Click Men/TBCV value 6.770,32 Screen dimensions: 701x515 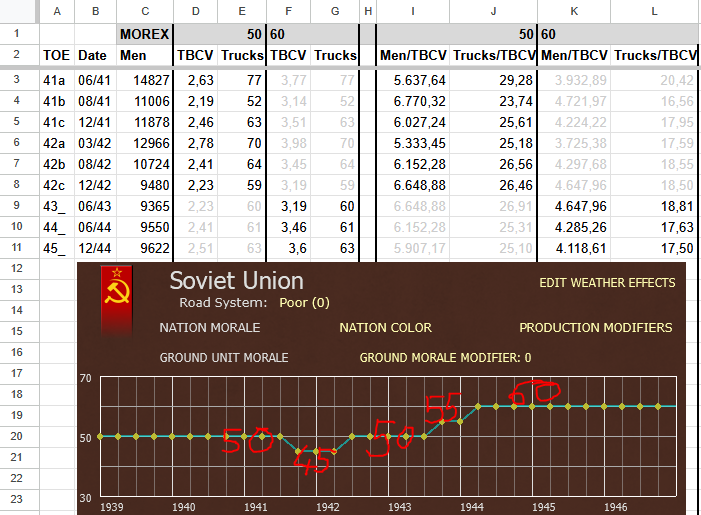413,101
